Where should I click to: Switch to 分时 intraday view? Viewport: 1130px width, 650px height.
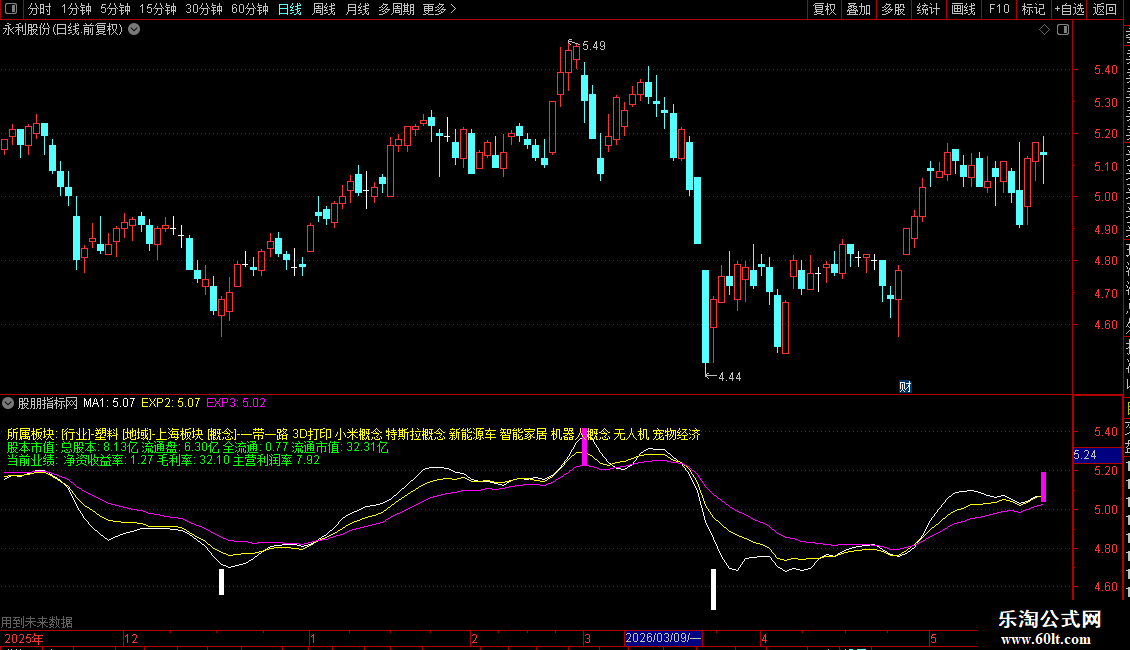[39, 9]
